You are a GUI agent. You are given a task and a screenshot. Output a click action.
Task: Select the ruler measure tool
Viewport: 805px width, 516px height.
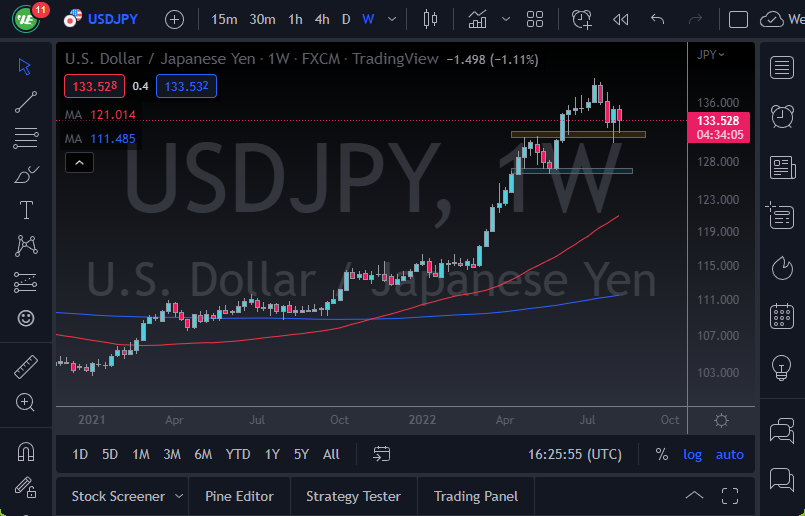tap(26, 367)
